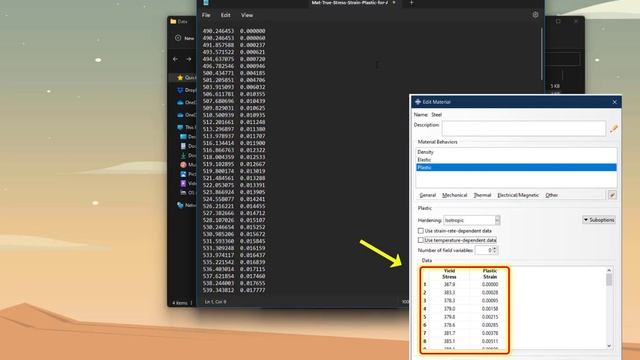640x360 pixels.
Task: Decrease number of field variables
Action: click(495, 252)
